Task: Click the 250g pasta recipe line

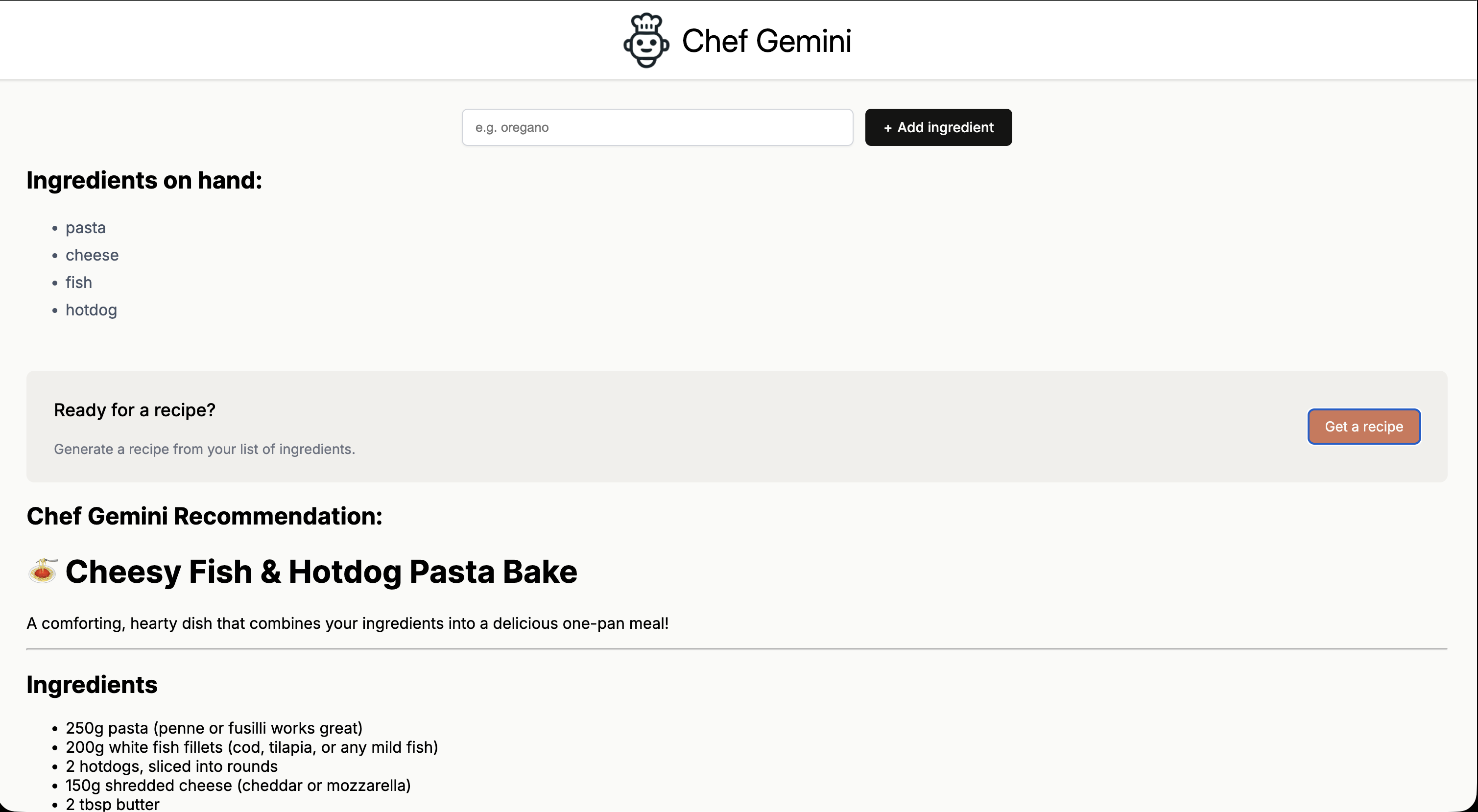Action: click(214, 728)
